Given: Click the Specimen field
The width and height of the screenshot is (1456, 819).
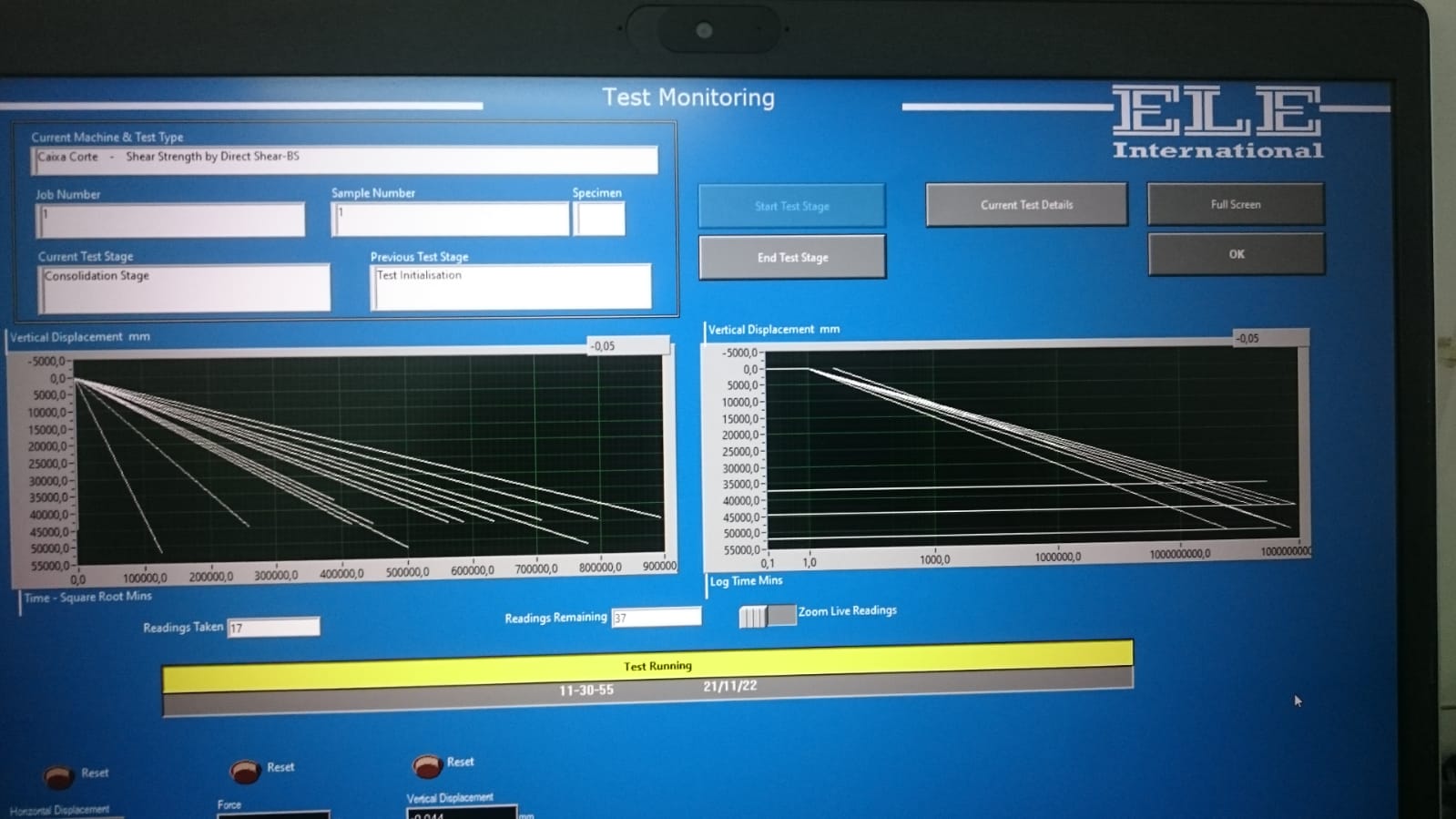Looking at the screenshot, I should 600,219.
